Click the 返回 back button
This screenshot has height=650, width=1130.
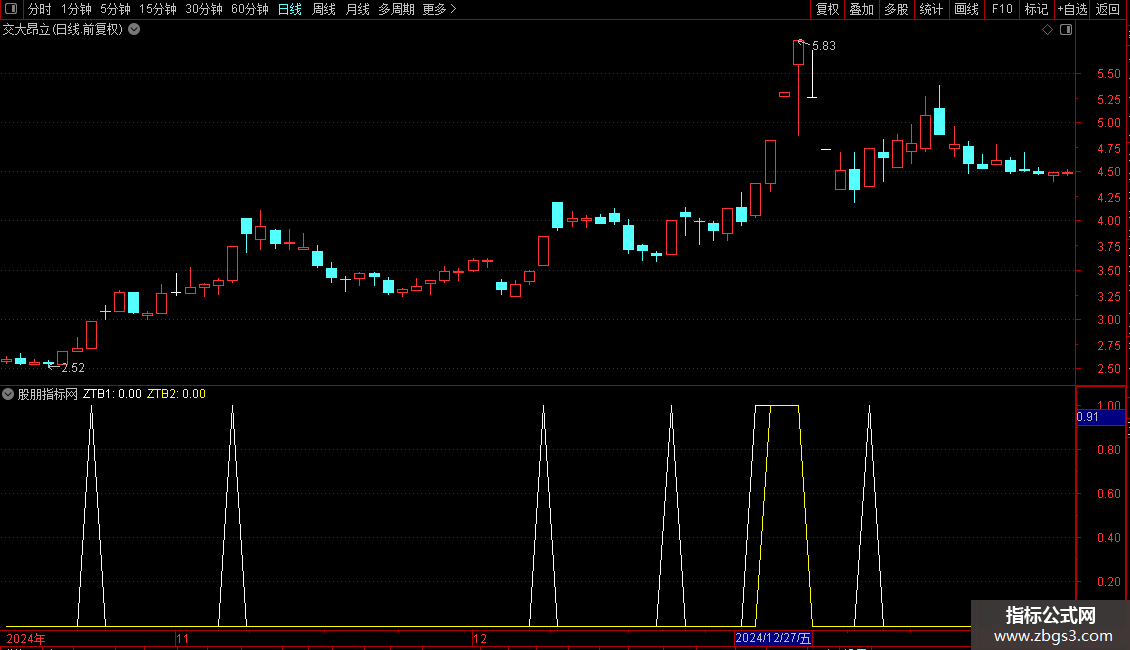tap(1108, 9)
